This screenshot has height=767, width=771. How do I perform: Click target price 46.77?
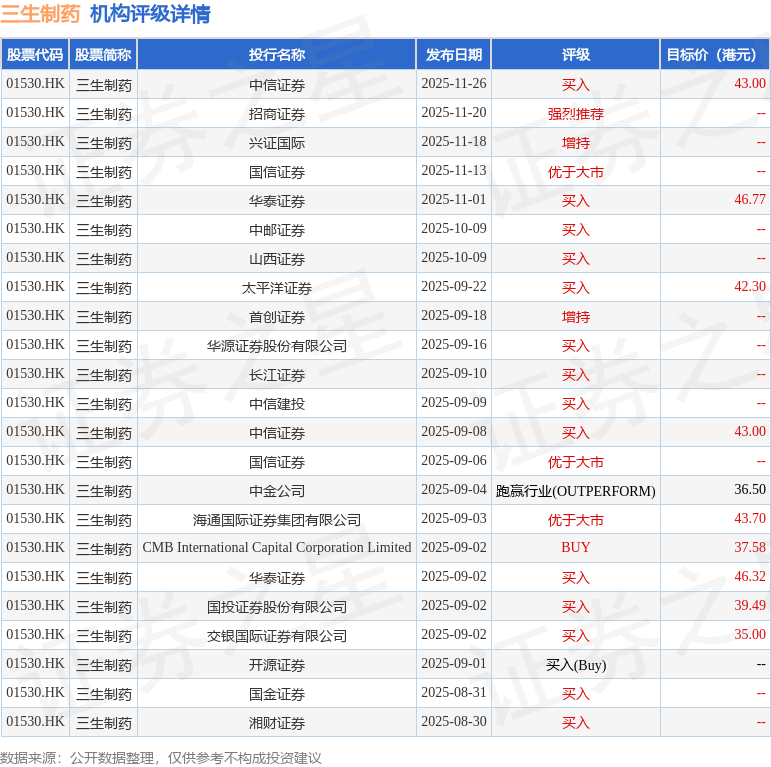(x=750, y=200)
